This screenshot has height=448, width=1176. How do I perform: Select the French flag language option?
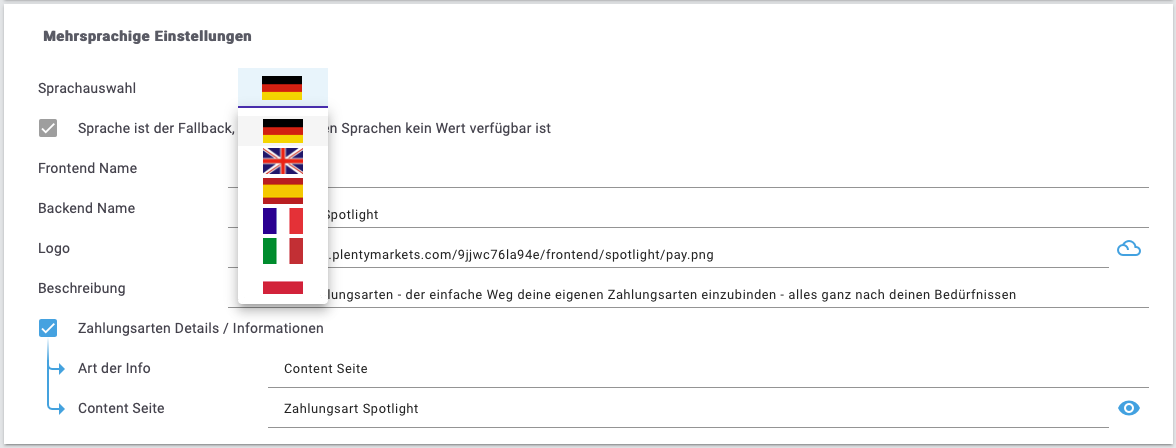point(283,221)
